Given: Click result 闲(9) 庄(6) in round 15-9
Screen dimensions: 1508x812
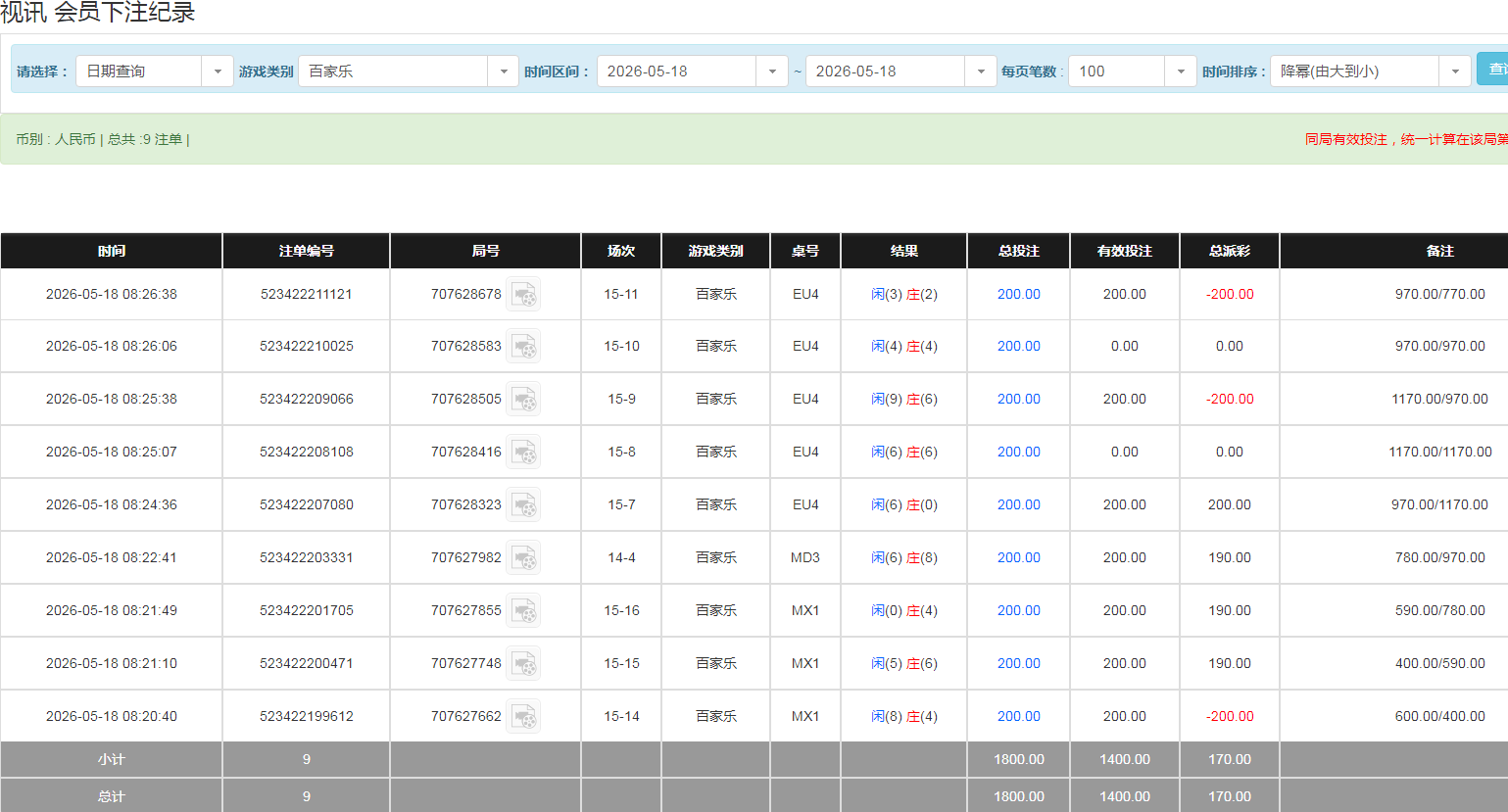Looking at the screenshot, I should click(x=904, y=399).
